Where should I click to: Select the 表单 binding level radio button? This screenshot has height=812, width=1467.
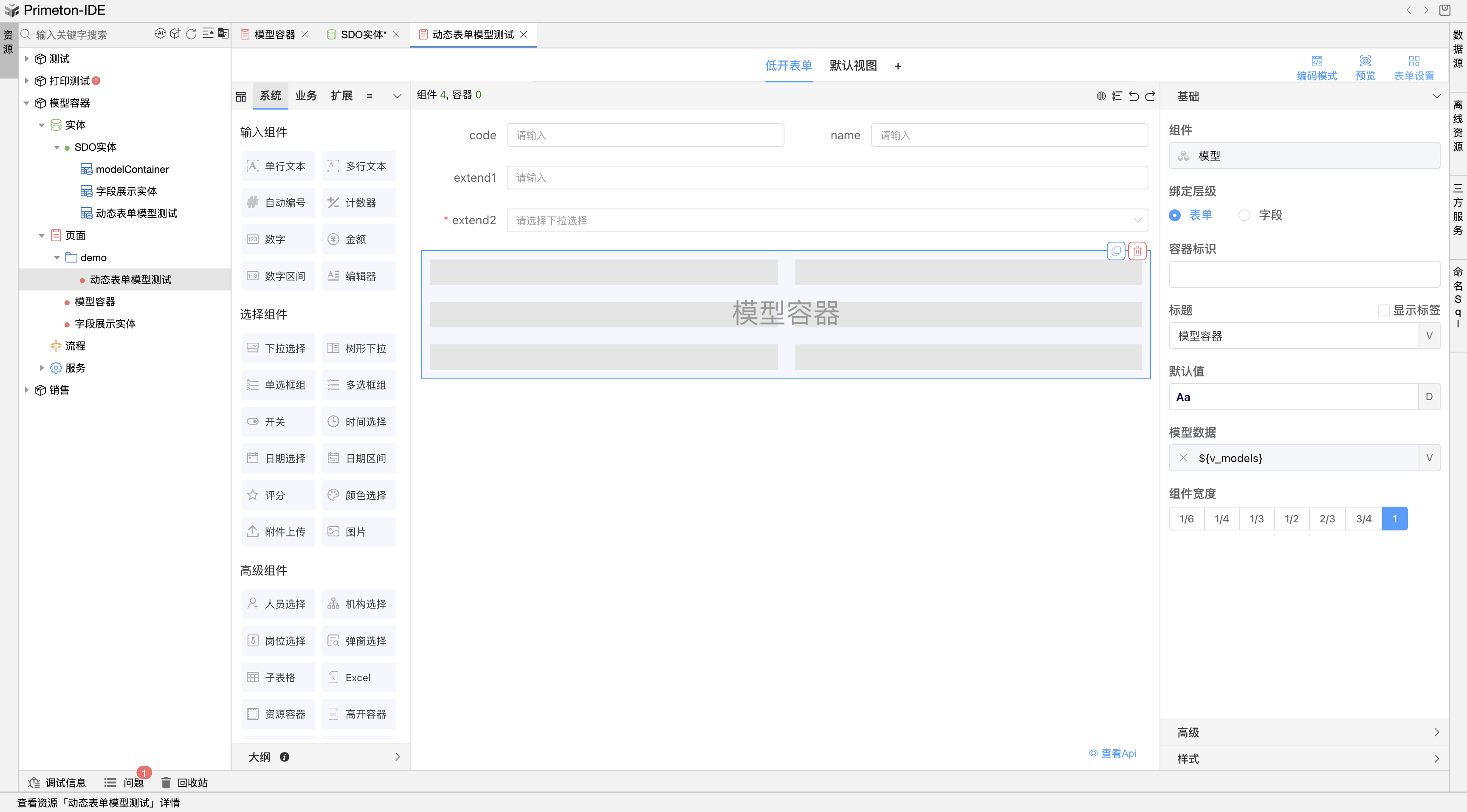coord(1175,215)
